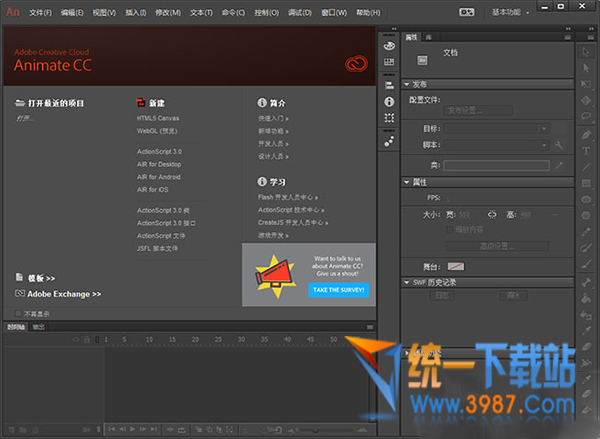
Task: Select the Free Transform tool
Action: coord(586,84)
